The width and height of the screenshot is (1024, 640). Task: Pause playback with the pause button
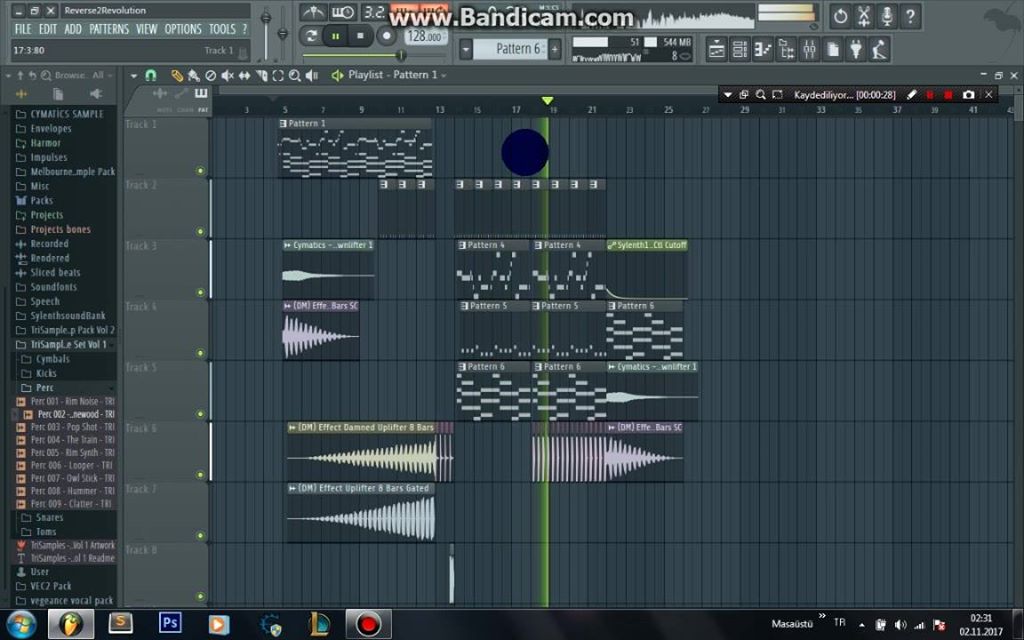click(x=336, y=36)
